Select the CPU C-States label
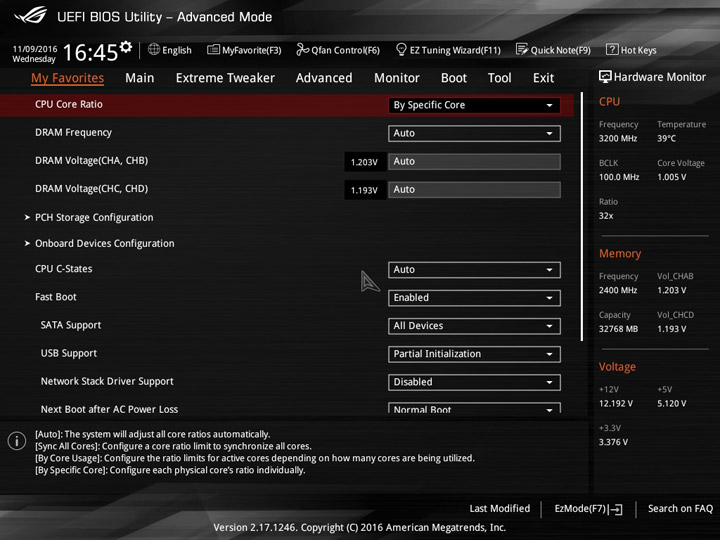 [64, 269]
